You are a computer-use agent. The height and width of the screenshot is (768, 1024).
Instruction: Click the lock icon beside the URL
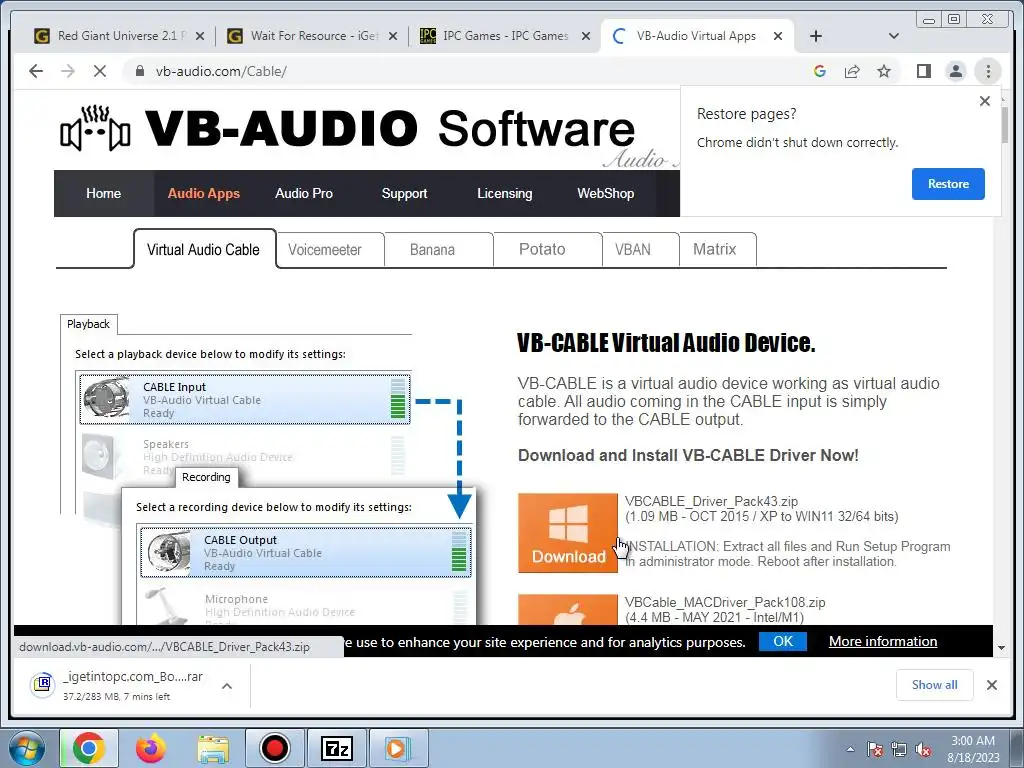click(139, 71)
